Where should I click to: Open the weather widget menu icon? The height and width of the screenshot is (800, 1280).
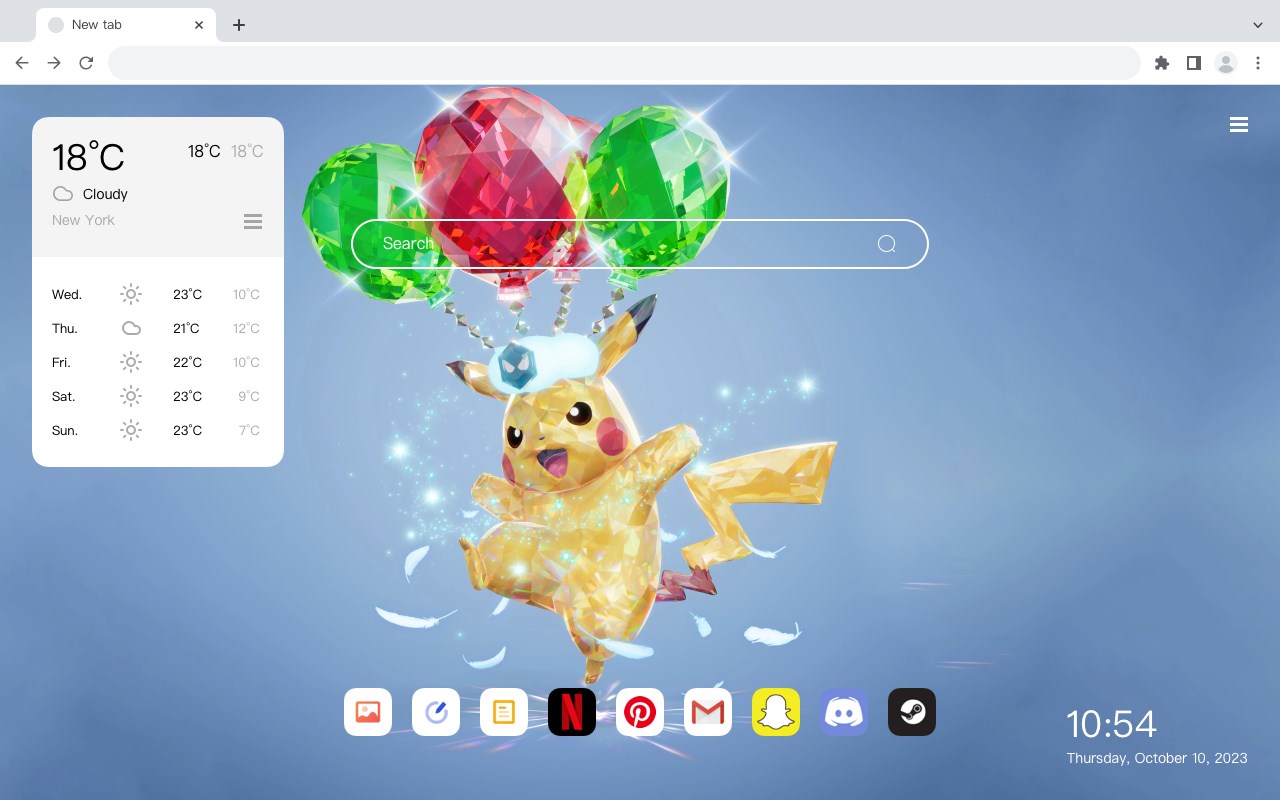[253, 221]
